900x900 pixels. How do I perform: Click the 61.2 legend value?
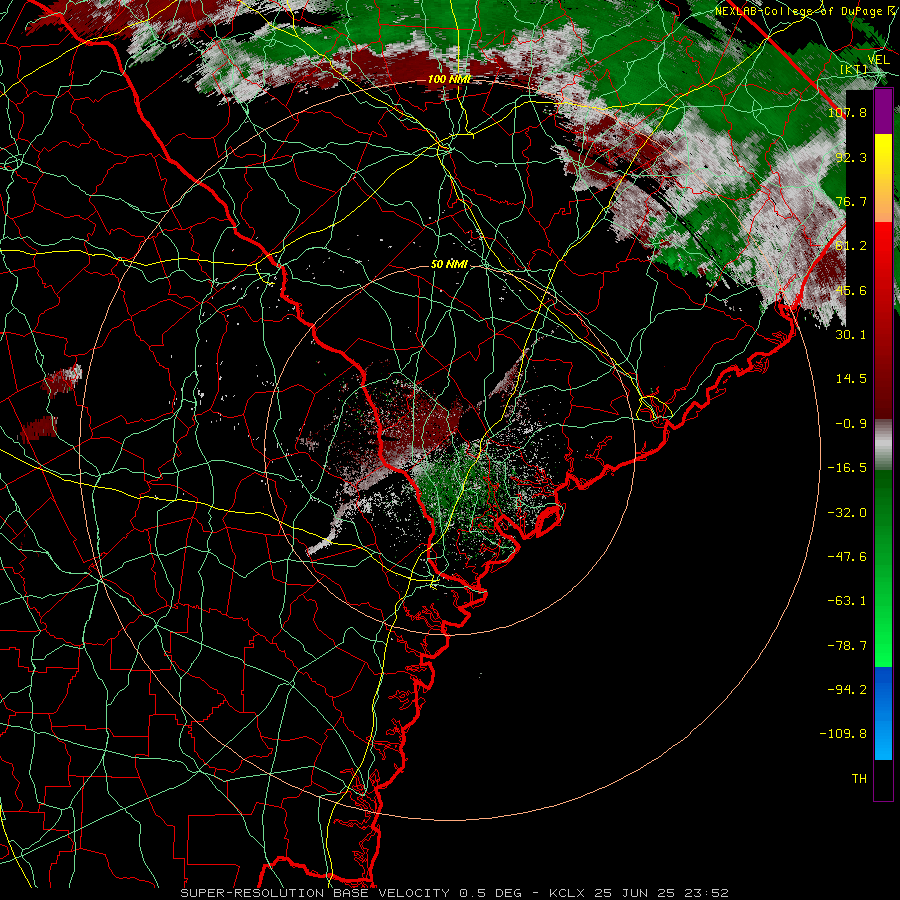point(851,246)
